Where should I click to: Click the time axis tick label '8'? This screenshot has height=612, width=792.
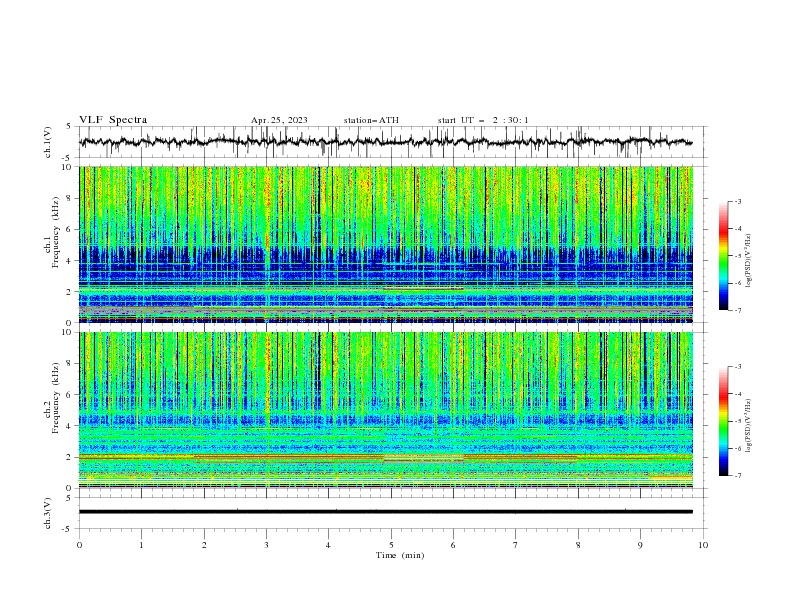(x=578, y=545)
